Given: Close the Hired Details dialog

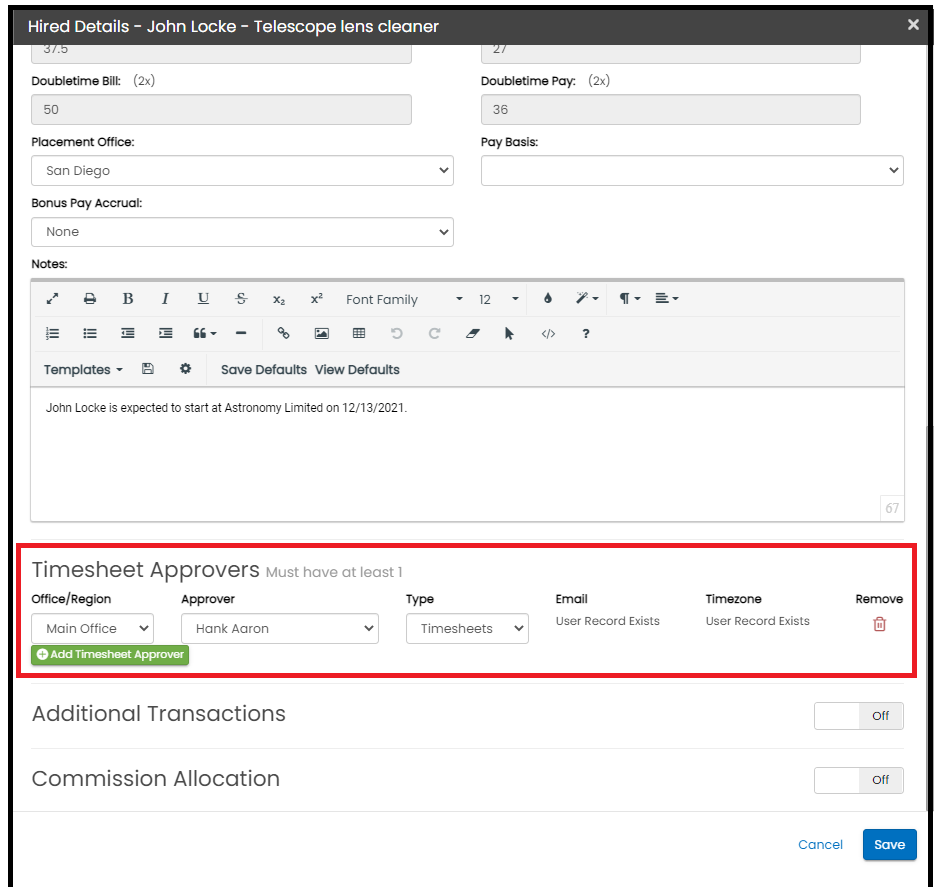Looking at the screenshot, I should 913,24.
